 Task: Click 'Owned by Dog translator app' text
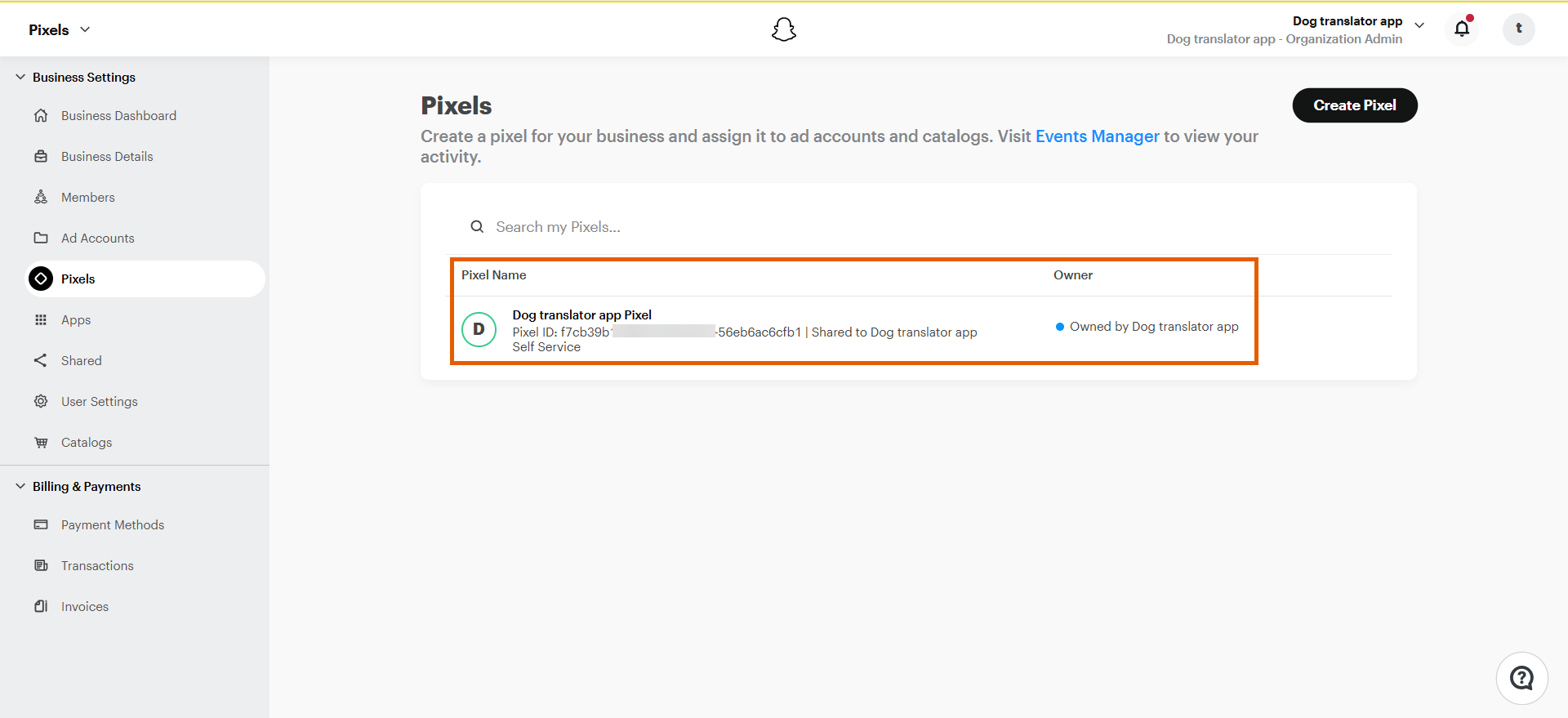point(1154,327)
